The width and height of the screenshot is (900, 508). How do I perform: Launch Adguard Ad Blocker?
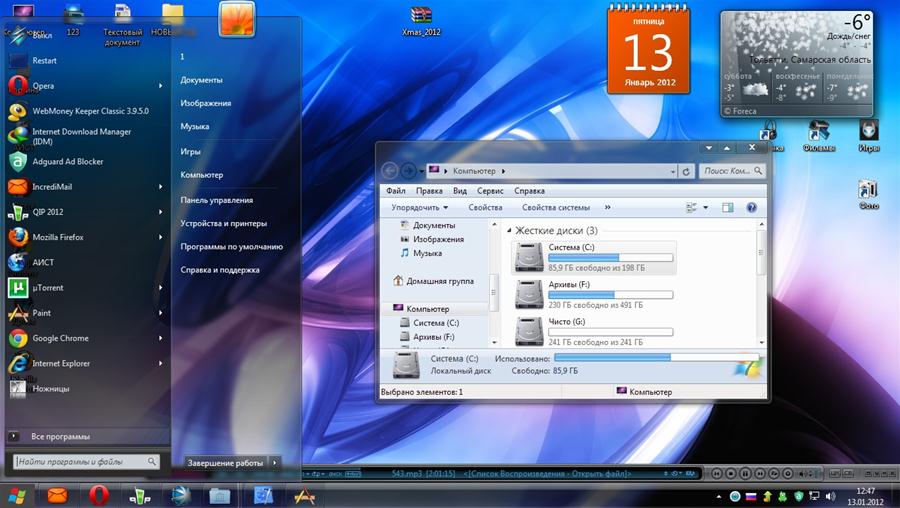[67, 161]
